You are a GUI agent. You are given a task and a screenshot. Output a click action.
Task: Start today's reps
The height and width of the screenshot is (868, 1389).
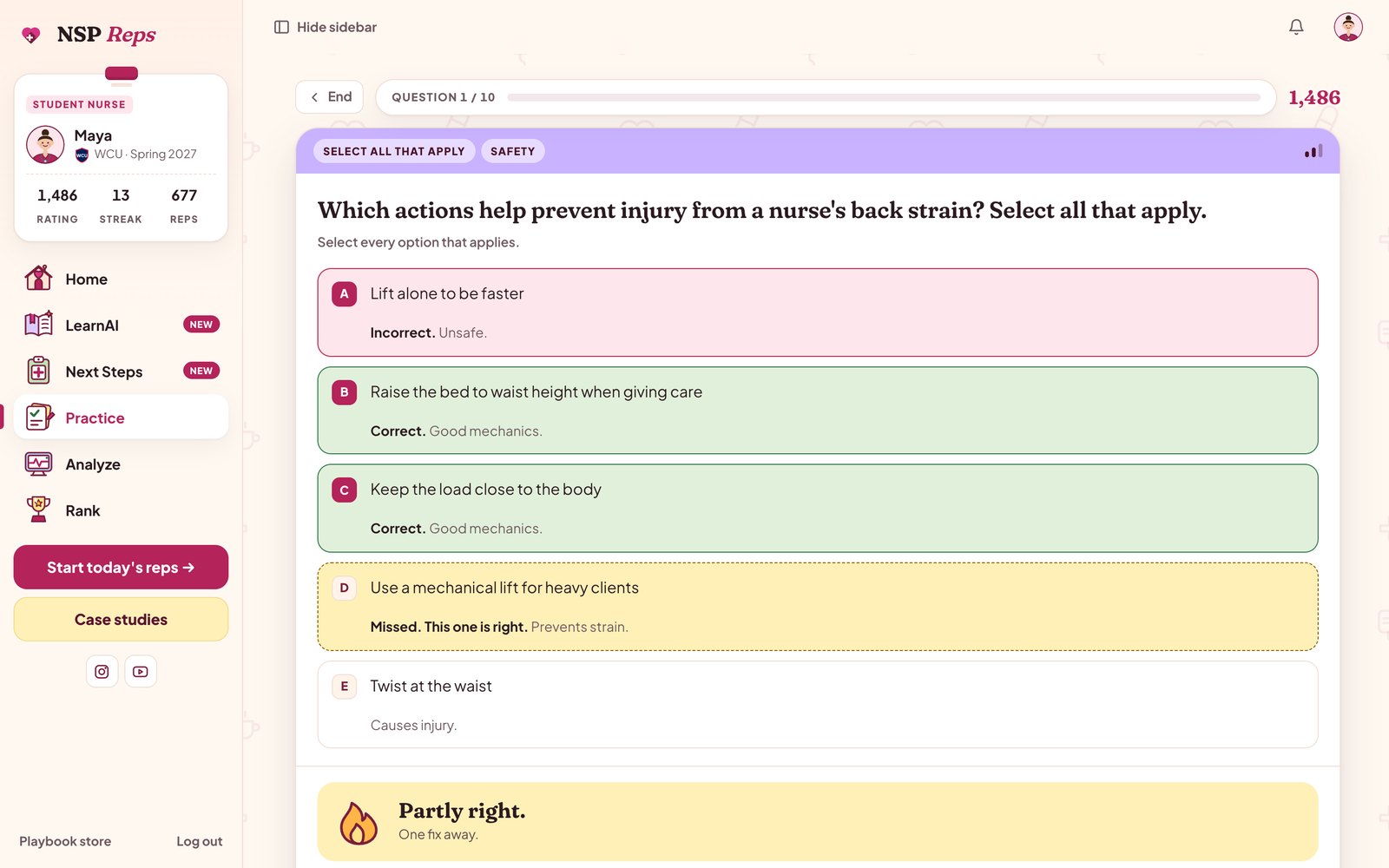121,567
